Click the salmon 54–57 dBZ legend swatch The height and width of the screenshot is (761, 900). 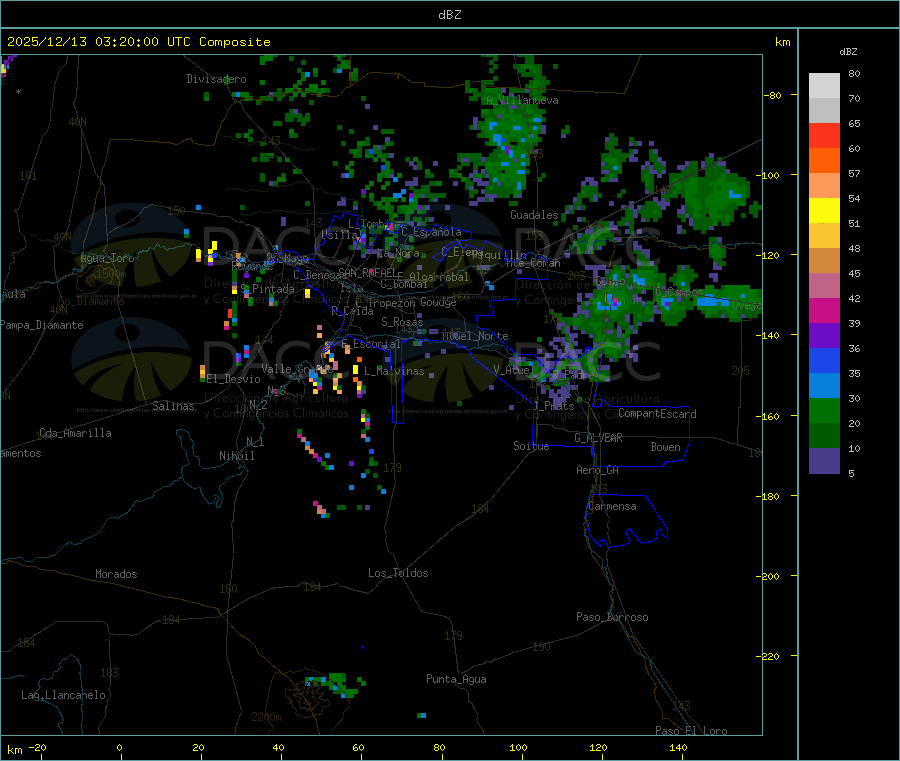[824, 185]
